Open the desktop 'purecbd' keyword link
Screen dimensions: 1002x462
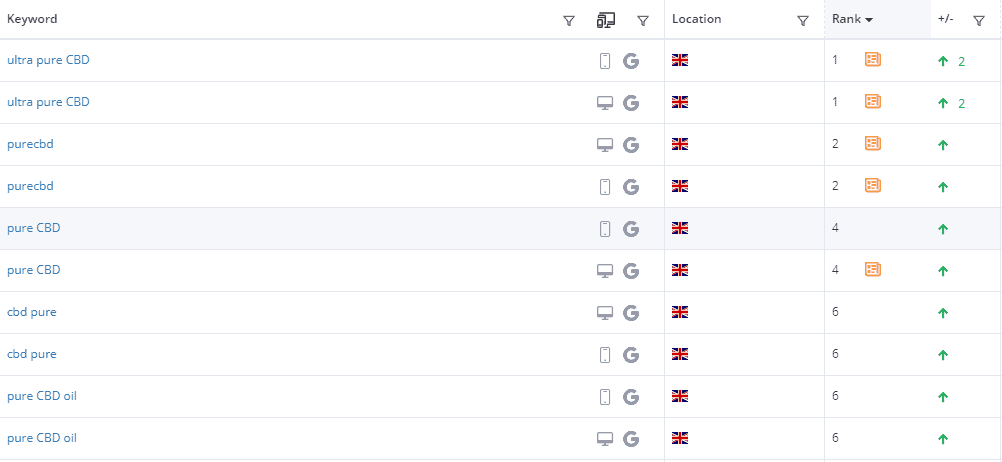30,144
